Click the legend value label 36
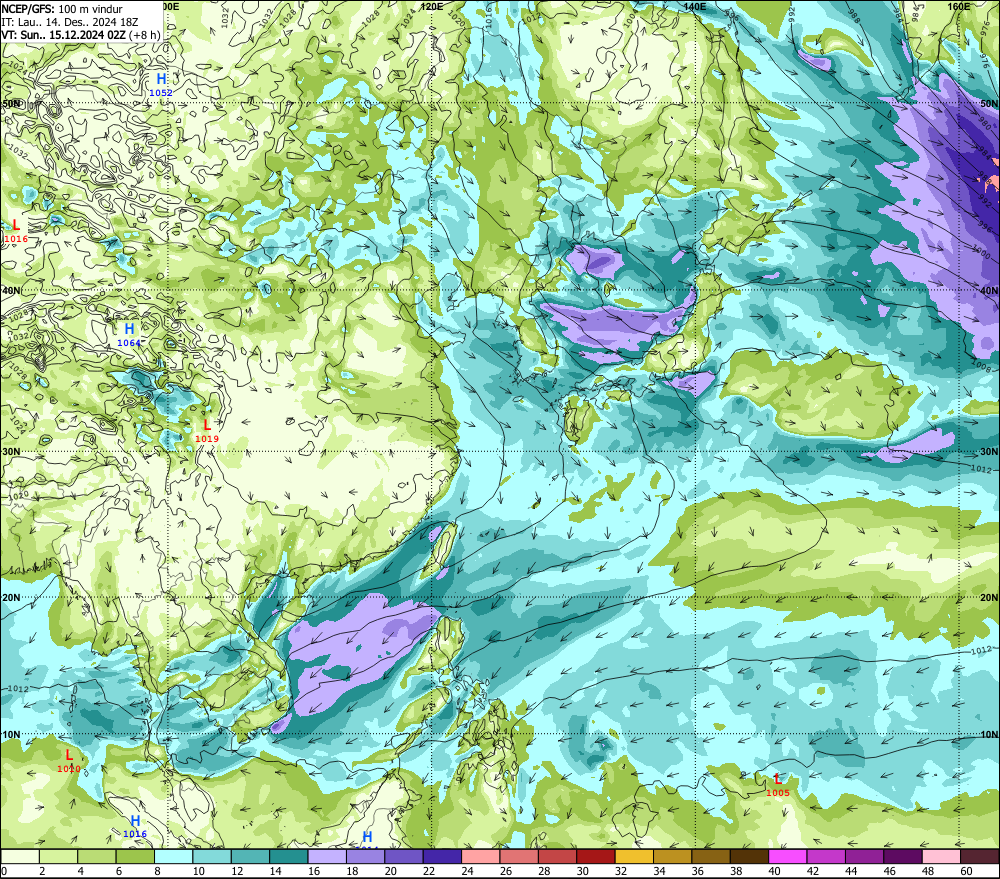 tap(698, 871)
